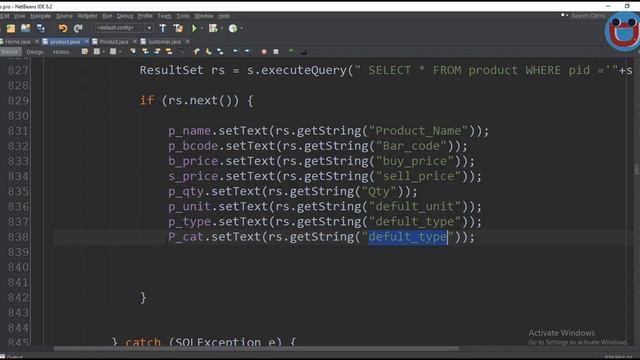
Task: Go to Next Bookmark icon
Action: tap(209, 52)
